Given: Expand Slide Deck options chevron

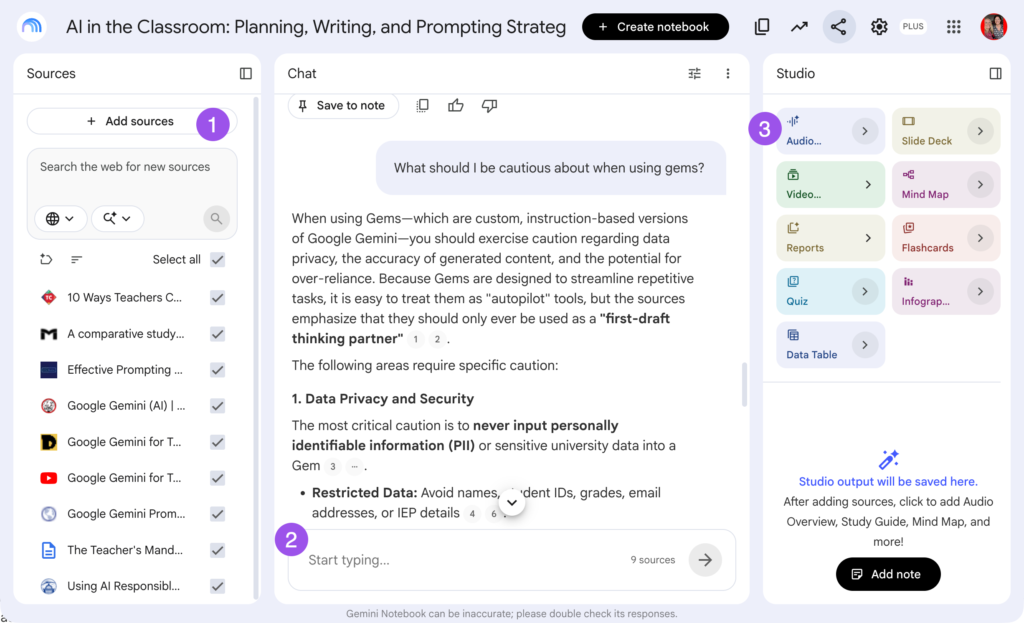Looking at the screenshot, I should [x=980, y=131].
